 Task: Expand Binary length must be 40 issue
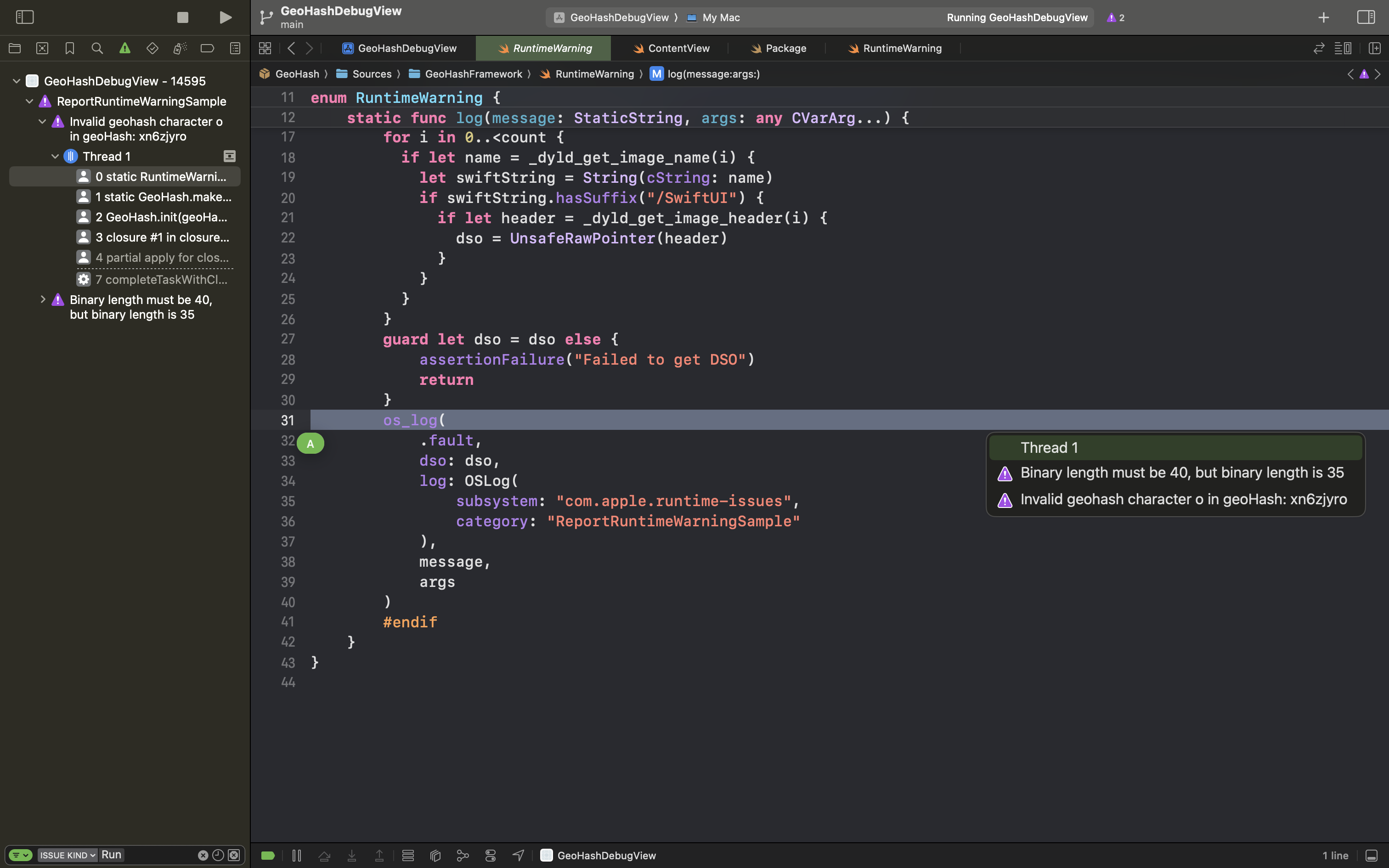click(x=42, y=299)
